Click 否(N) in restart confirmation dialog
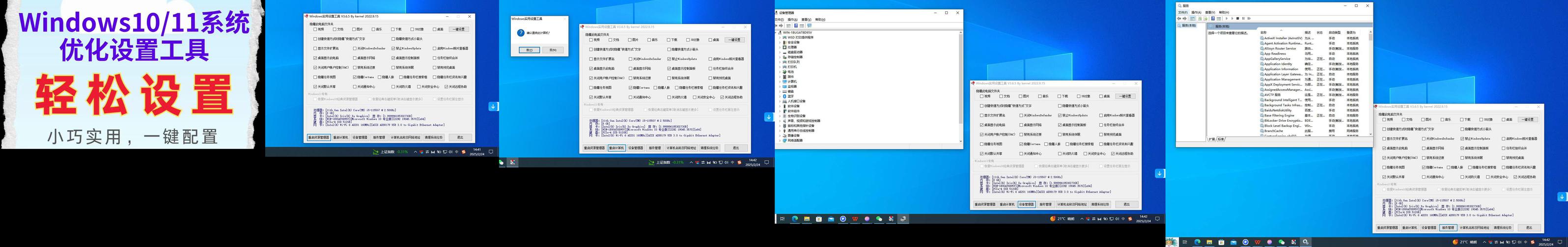Viewport: 1568px width, 247px height. tap(552, 50)
